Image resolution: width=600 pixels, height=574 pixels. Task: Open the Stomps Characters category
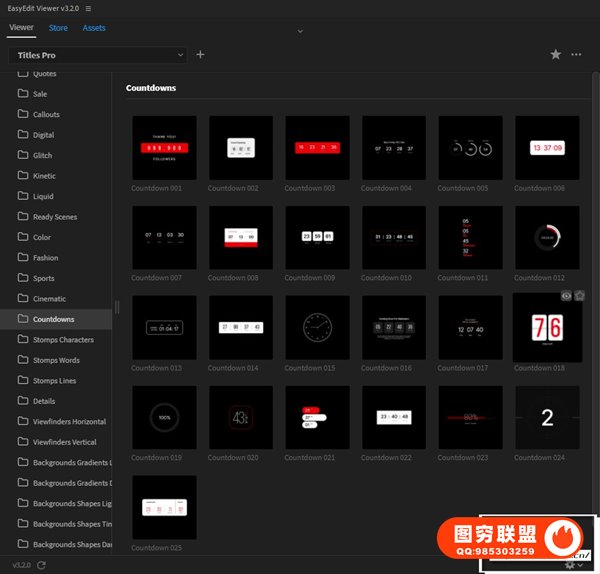tap(62, 340)
